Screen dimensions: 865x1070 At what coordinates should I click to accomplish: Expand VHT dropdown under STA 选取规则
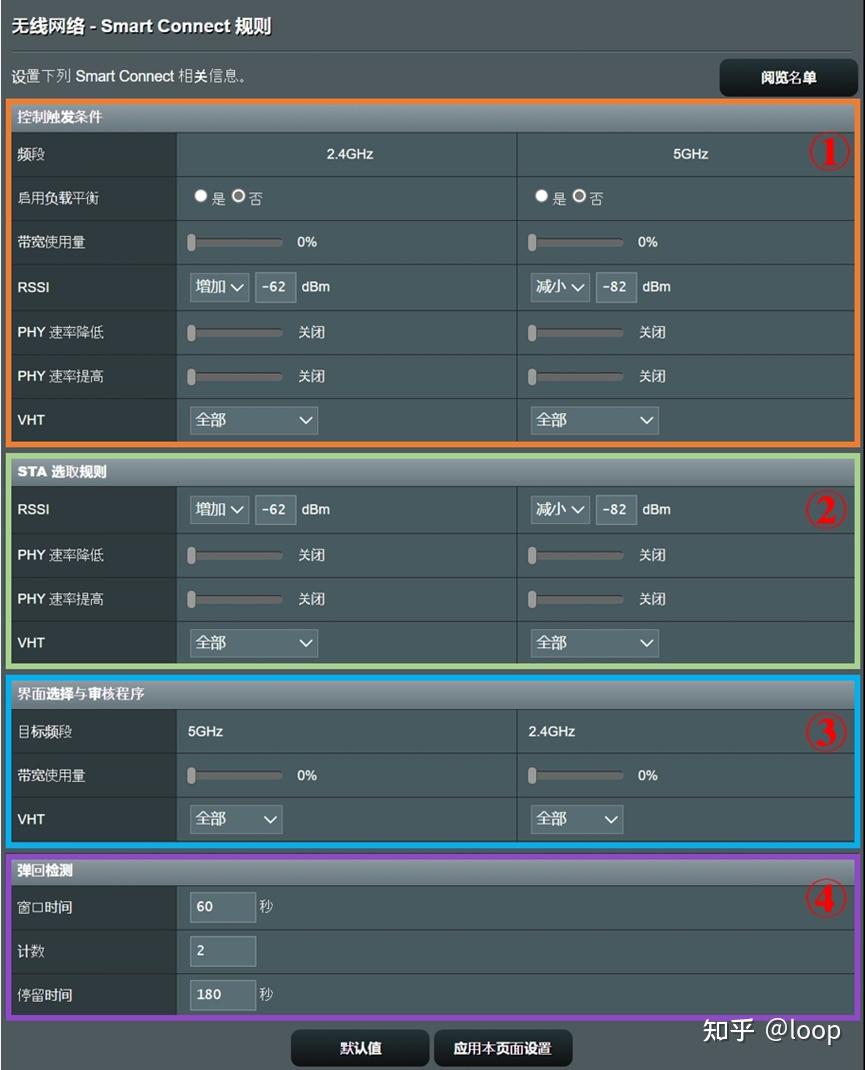(x=253, y=643)
